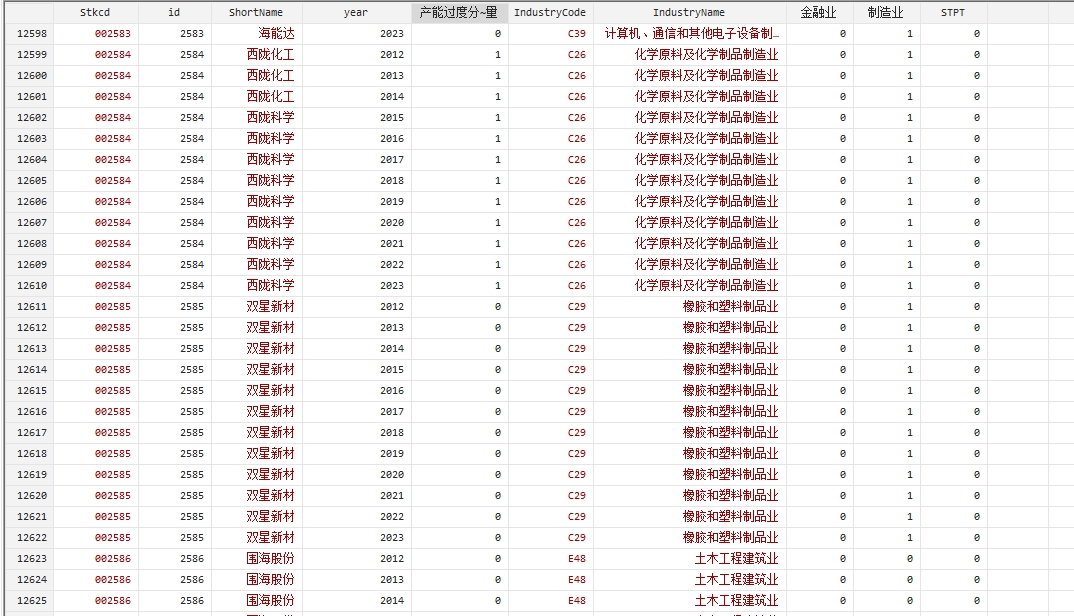Select row number 12598
Viewport: 1074px width, 616px height.
click(x=32, y=34)
